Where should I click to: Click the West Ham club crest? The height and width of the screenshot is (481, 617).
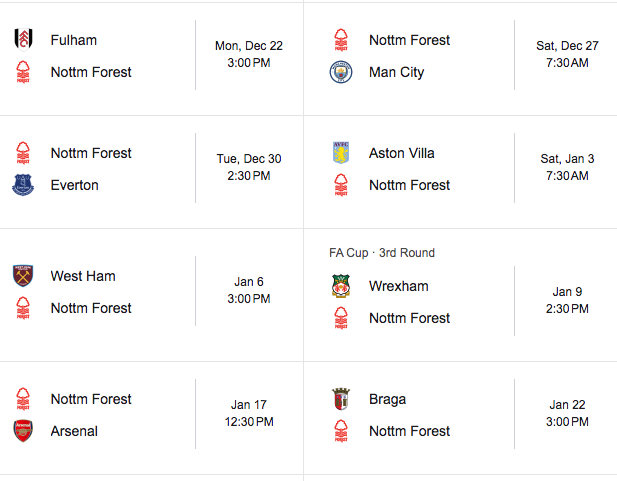click(x=23, y=276)
